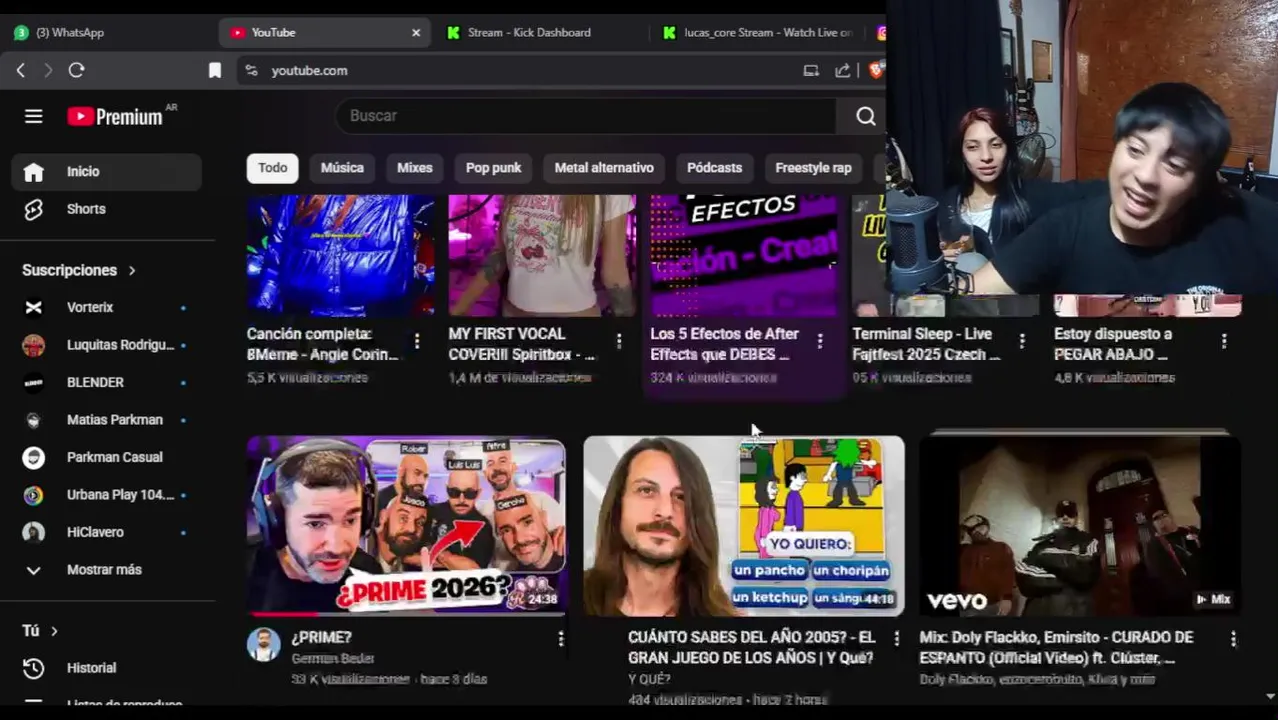Screen dimensions: 1278x720
Task: Select the Todo filter chip
Action: coord(272,168)
